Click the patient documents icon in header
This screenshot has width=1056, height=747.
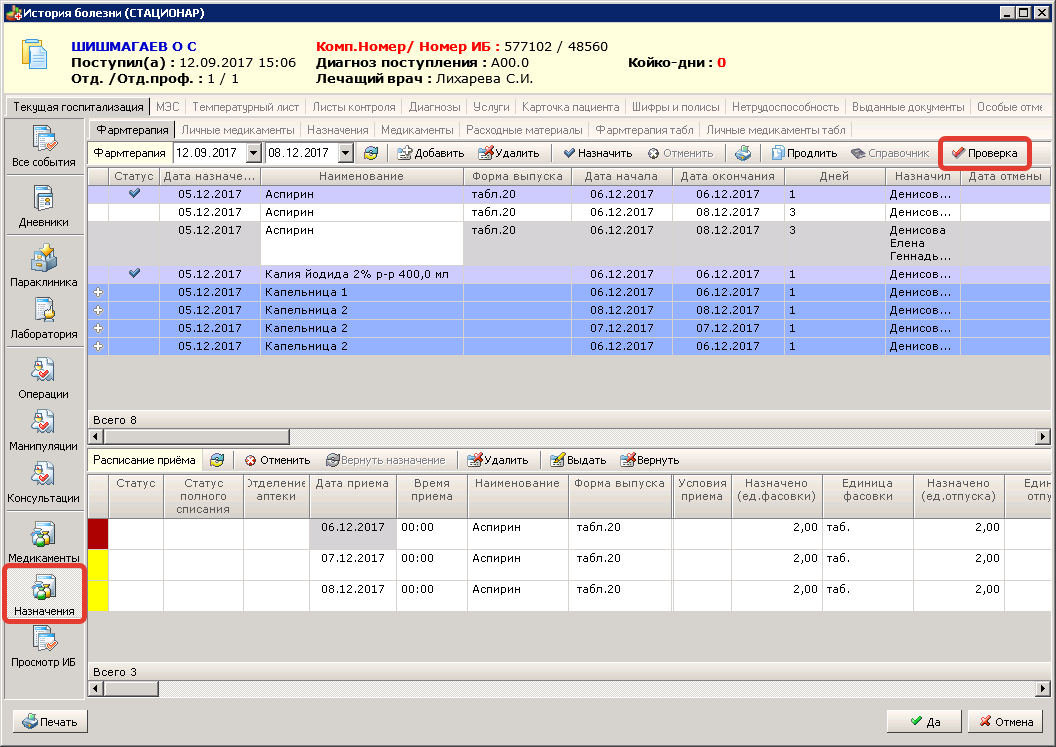34,55
